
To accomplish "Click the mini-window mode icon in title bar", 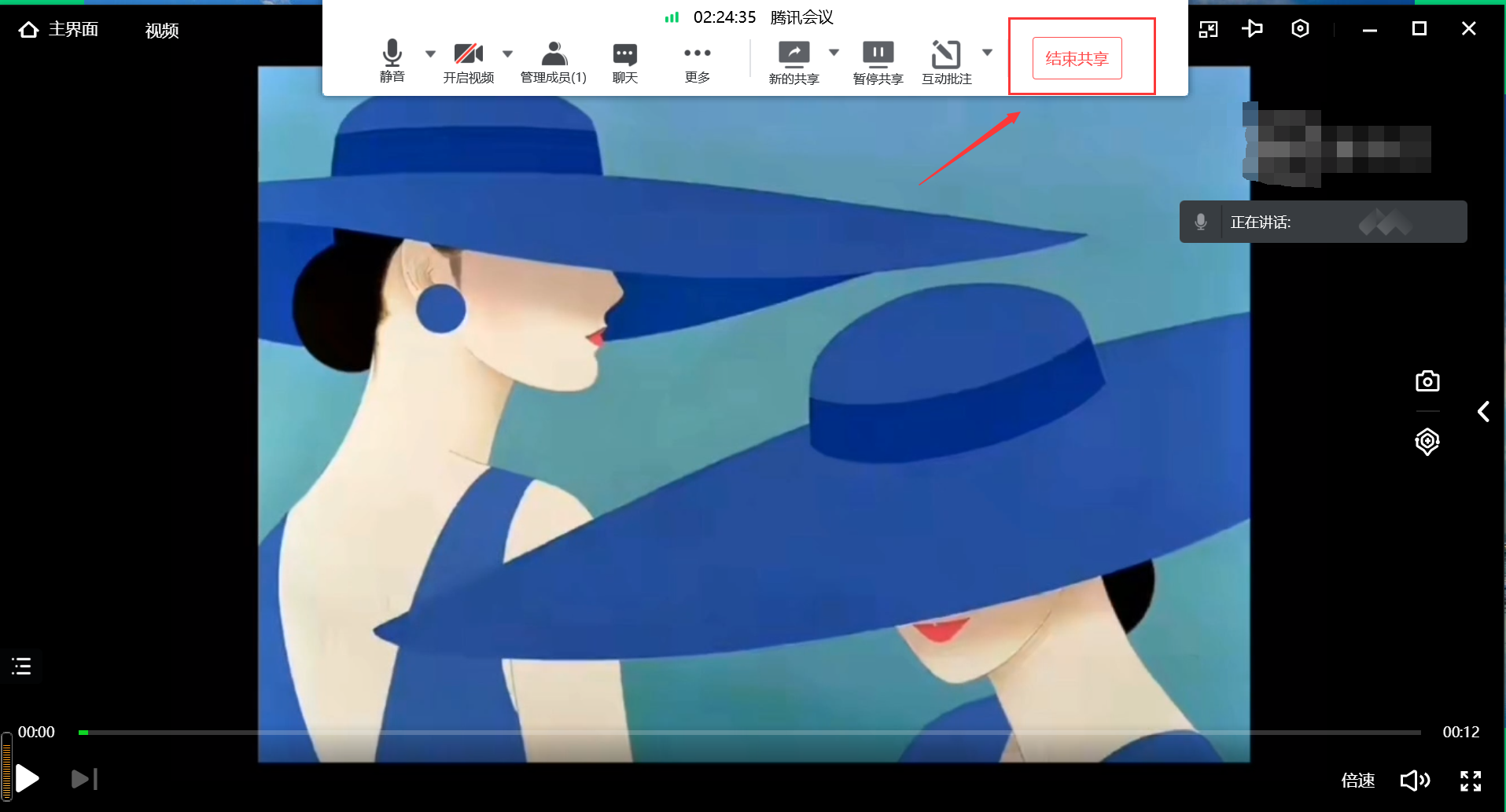I will pos(1208,30).
